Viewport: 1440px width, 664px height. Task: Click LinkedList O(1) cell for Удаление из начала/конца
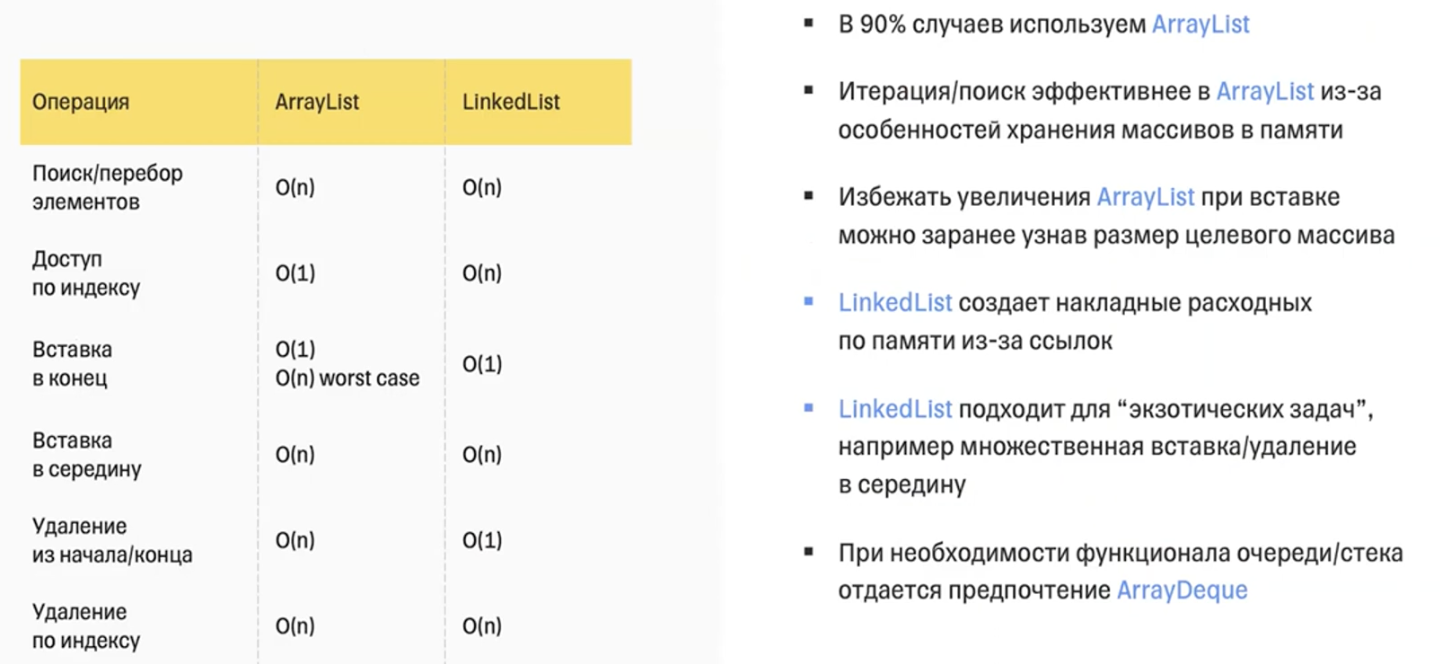tap(482, 540)
